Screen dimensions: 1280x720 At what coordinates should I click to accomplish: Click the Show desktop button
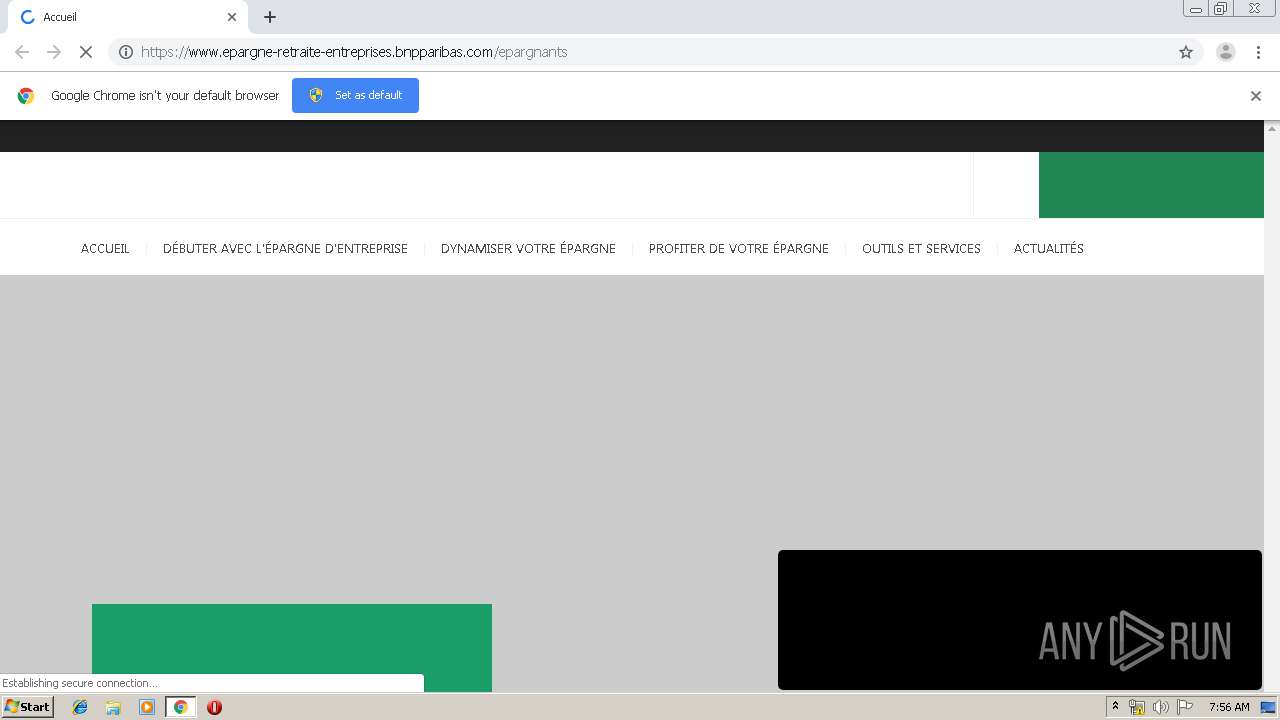tap(1268, 707)
